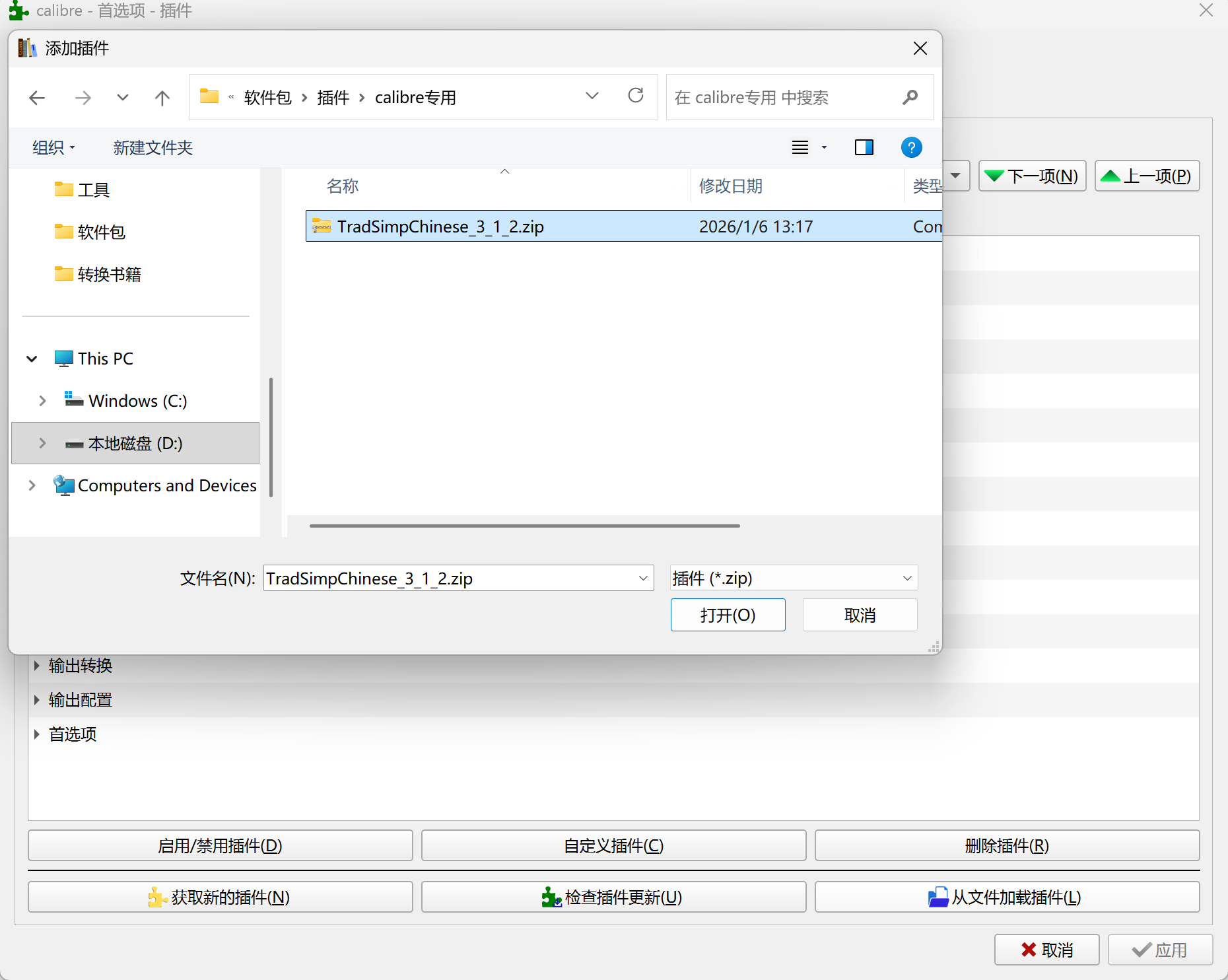The height and width of the screenshot is (980, 1228).
Task: Open the 转换书籍 folder in sidebar
Action: coord(109,275)
